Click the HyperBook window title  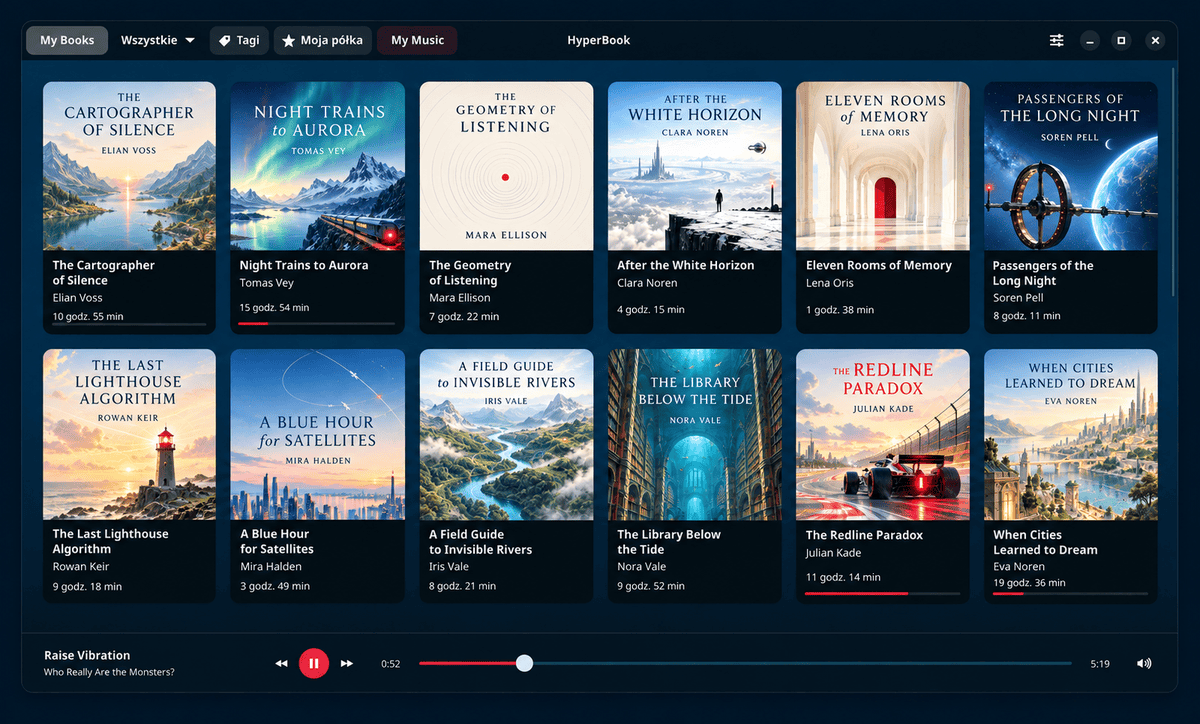click(599, 40)
